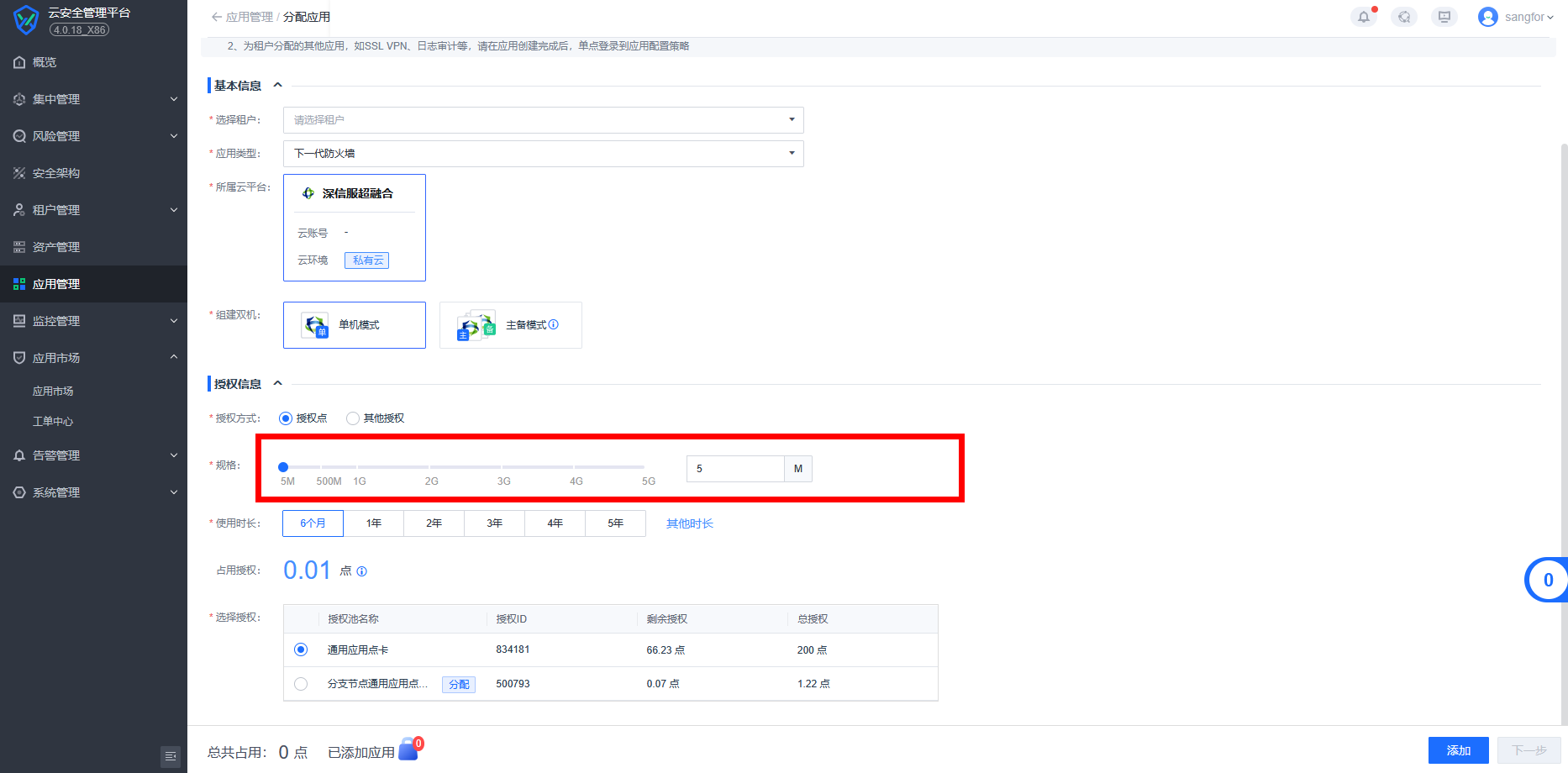This screenshot has height=773, width=1568.
Task: Click the 其他时长 link
Action: click(x=689, y=523)
